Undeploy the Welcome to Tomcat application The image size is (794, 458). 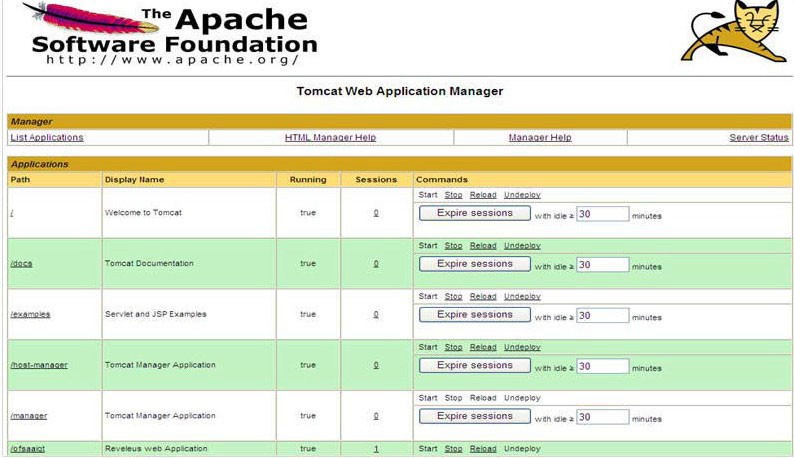coord(522,195)
